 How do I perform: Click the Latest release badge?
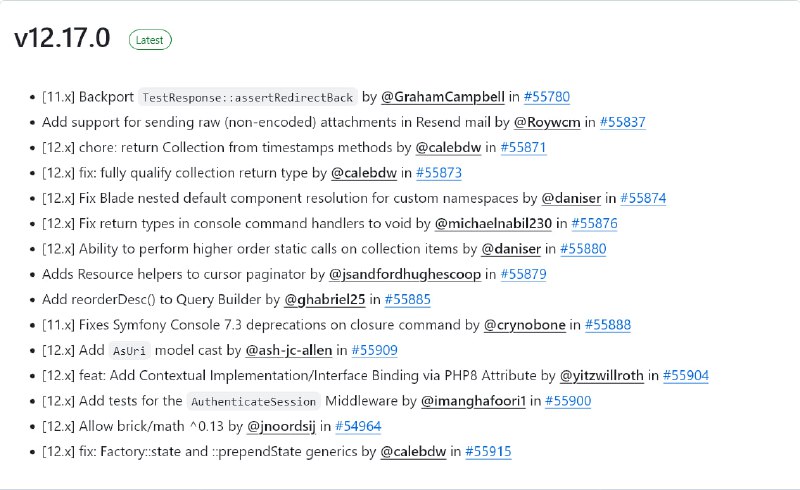click(x=150, y=40)
